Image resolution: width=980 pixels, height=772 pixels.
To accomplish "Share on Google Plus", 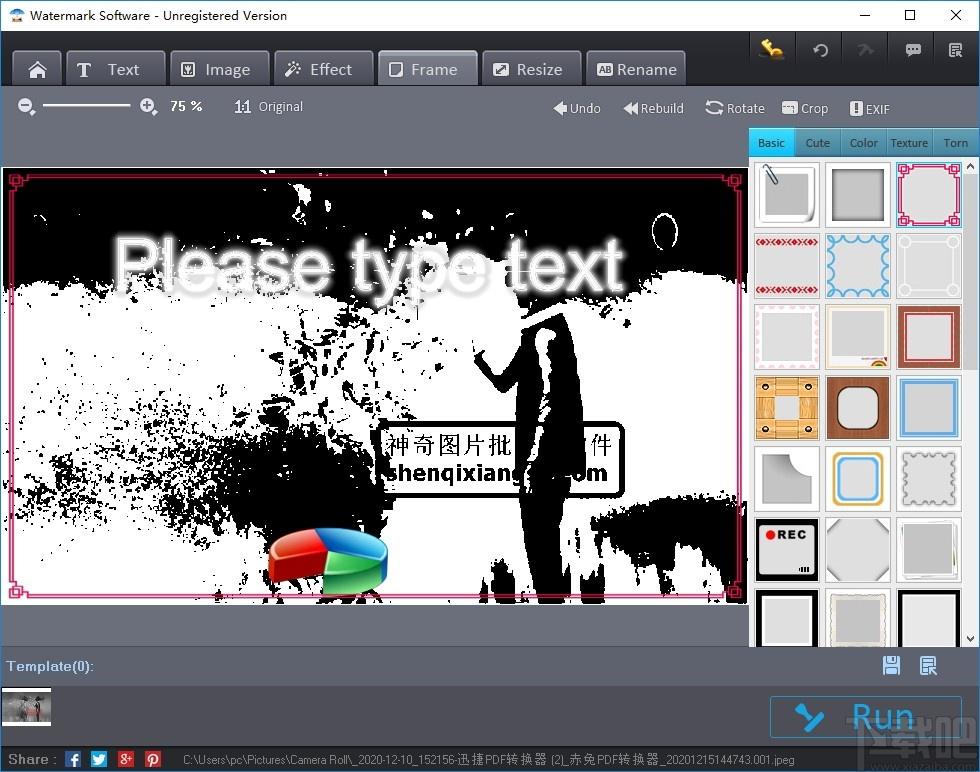I will point(126,759).
